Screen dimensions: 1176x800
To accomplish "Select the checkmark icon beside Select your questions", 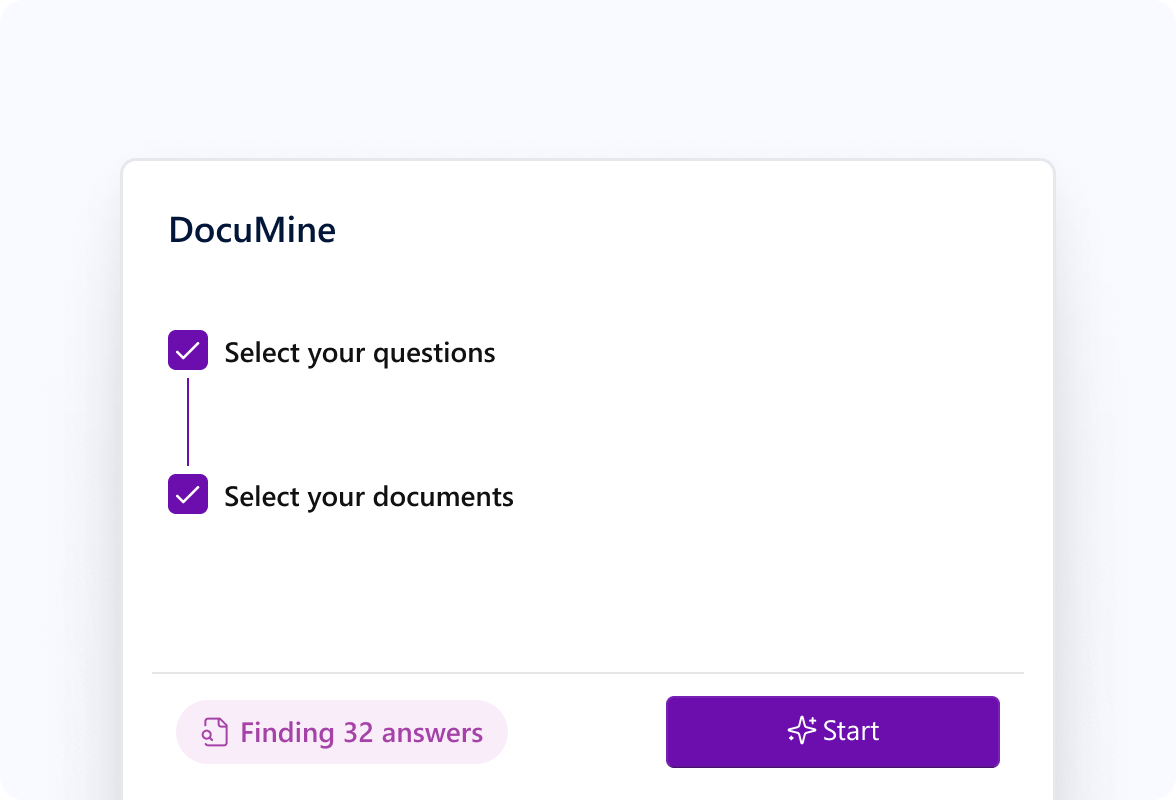I will pos(188,350).
